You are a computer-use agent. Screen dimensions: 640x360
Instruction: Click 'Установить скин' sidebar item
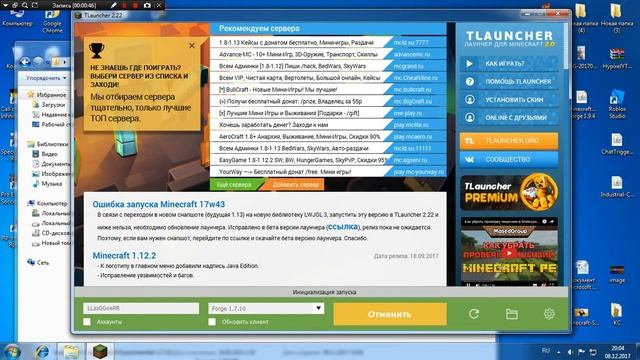pos(509,100)
